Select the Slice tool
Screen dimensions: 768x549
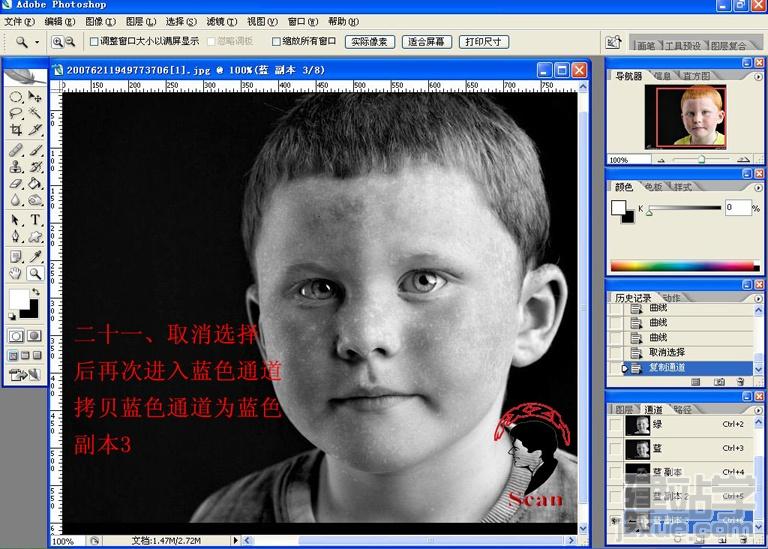pyautogui.click(x=34, y=130)
